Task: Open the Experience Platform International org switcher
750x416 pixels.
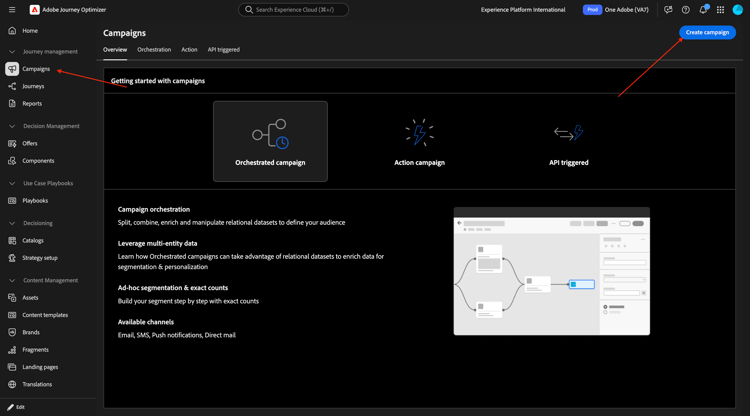Action: pos(523,10)
